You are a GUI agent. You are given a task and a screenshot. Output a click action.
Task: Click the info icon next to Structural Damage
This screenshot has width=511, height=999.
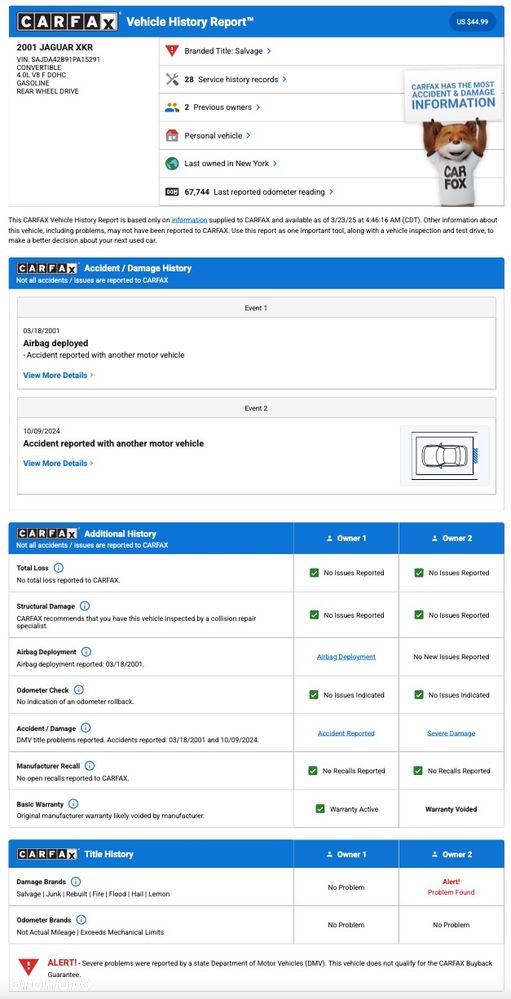click(x=85, y=606)
